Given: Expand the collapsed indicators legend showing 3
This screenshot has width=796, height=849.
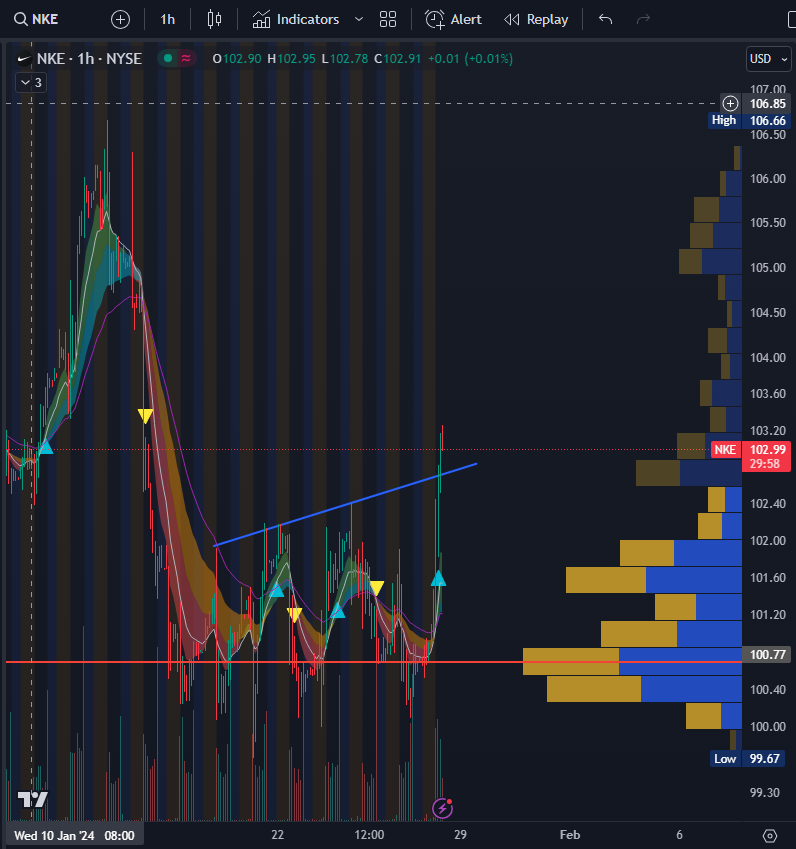Looking at the screenshot, I should (31, 83).
